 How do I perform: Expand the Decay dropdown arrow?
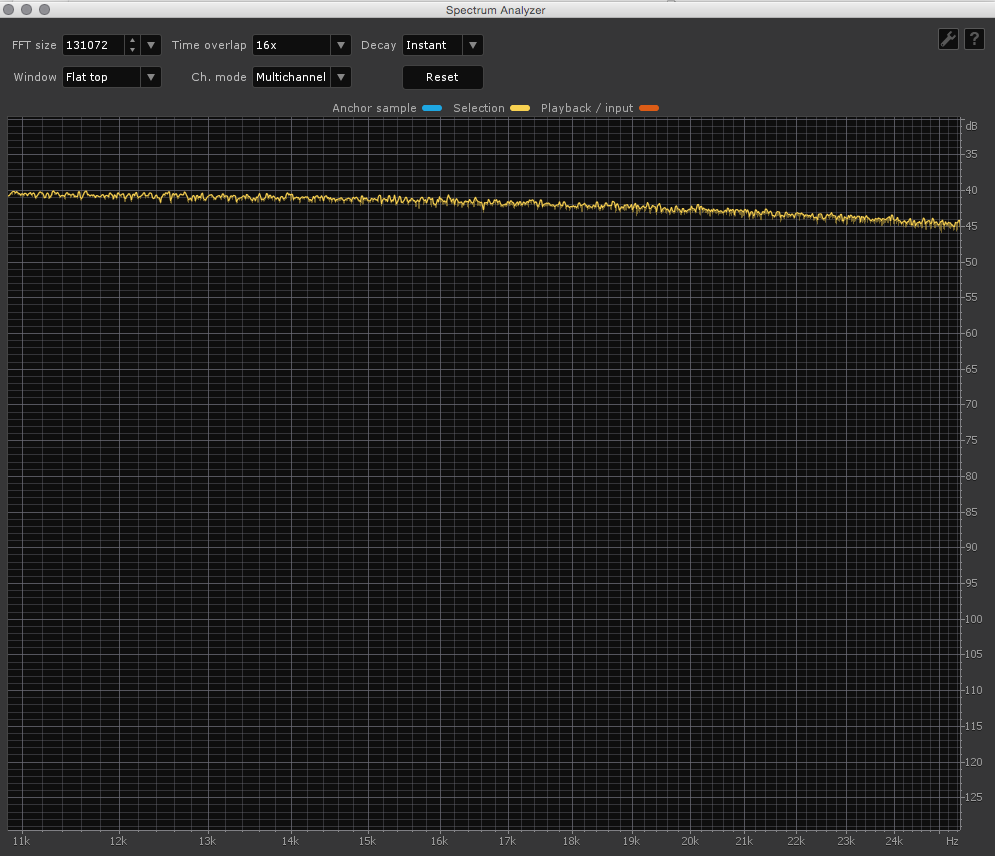[473, 45]
